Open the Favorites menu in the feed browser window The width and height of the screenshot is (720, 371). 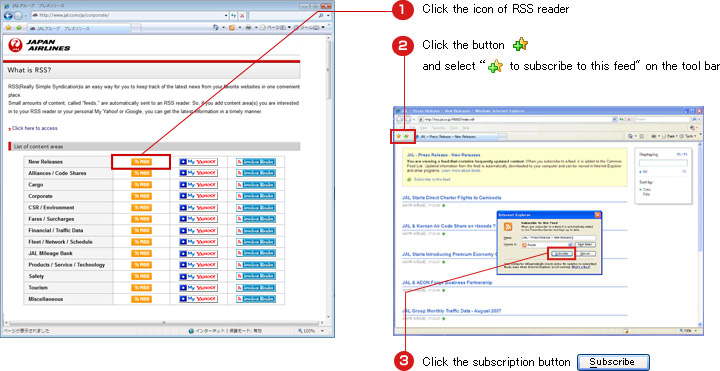[x=438, y=128]
